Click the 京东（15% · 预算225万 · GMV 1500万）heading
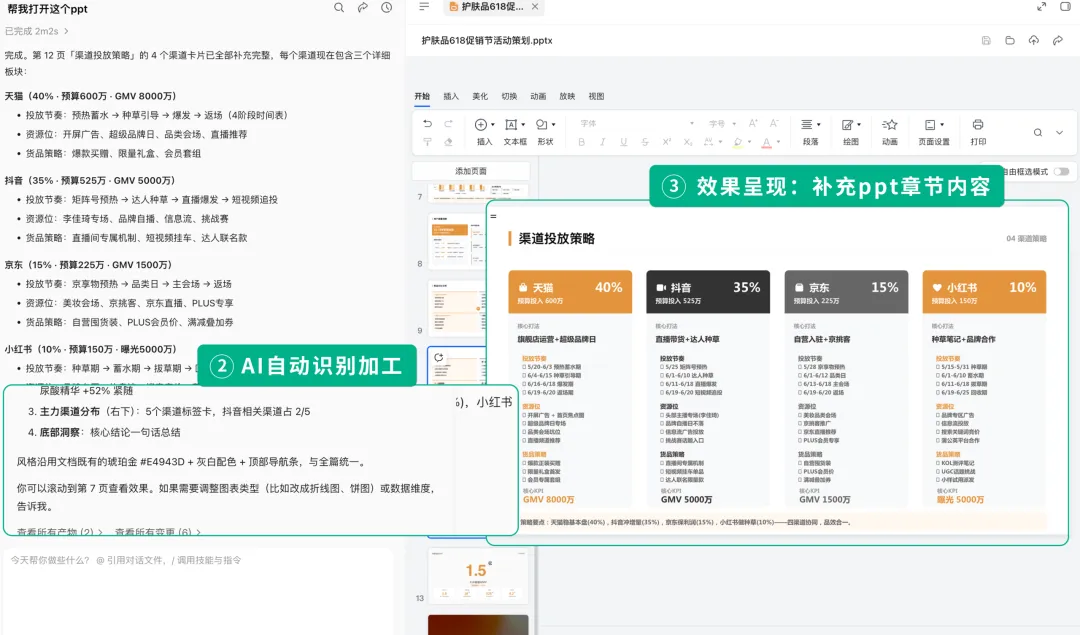Viewport: 1080px width, 635px height. coord(88,264)
